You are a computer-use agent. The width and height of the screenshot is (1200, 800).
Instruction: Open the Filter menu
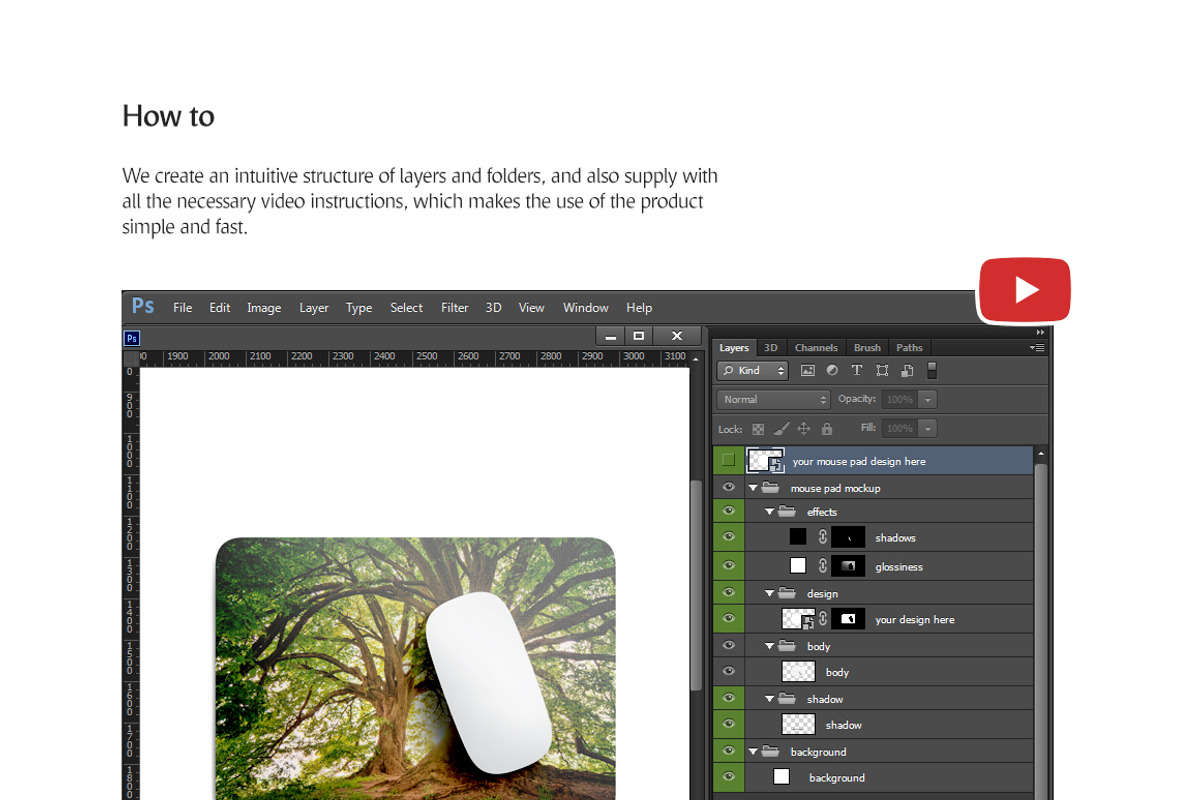[x=454, y=308]
